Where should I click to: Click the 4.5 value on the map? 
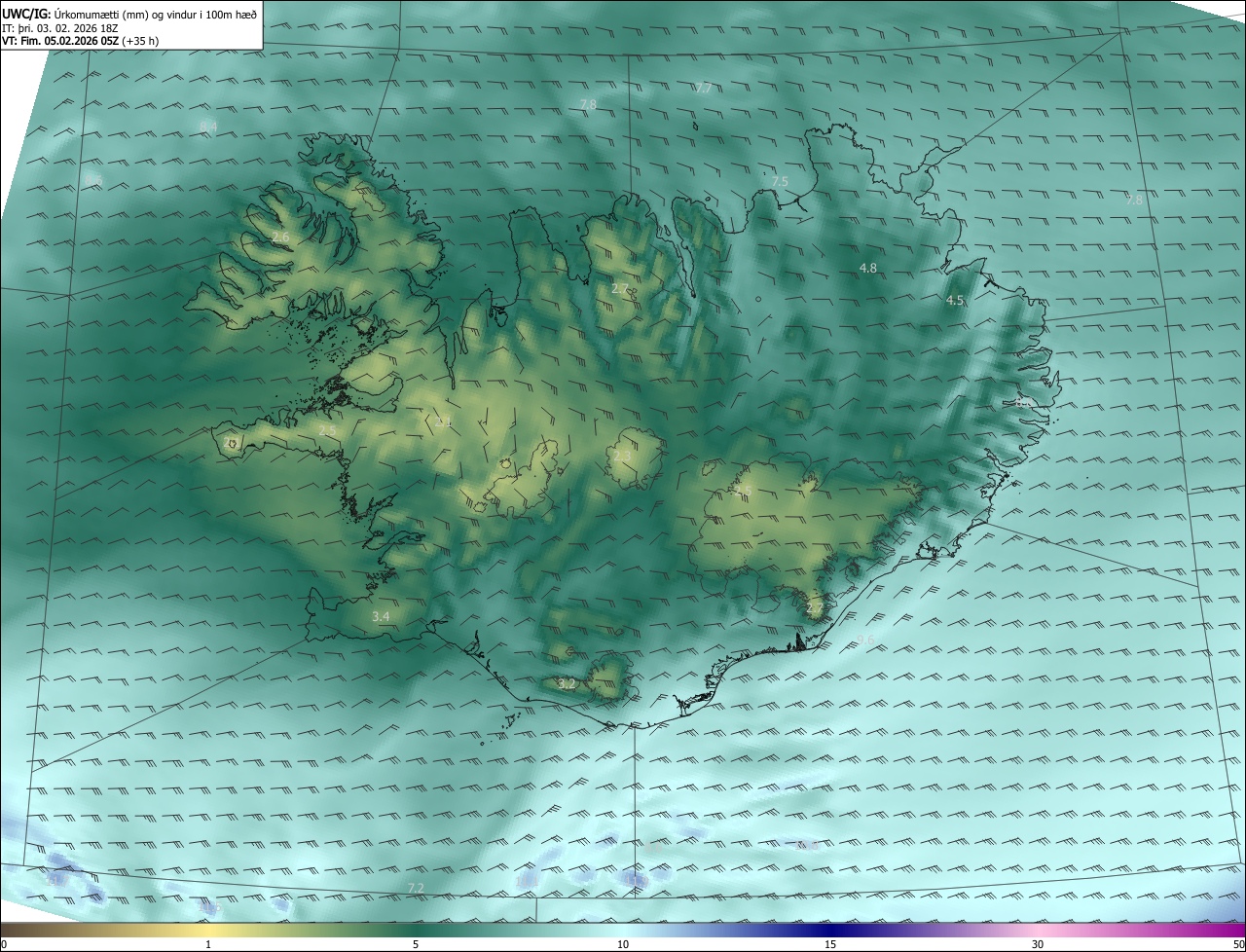click(955, 301)
